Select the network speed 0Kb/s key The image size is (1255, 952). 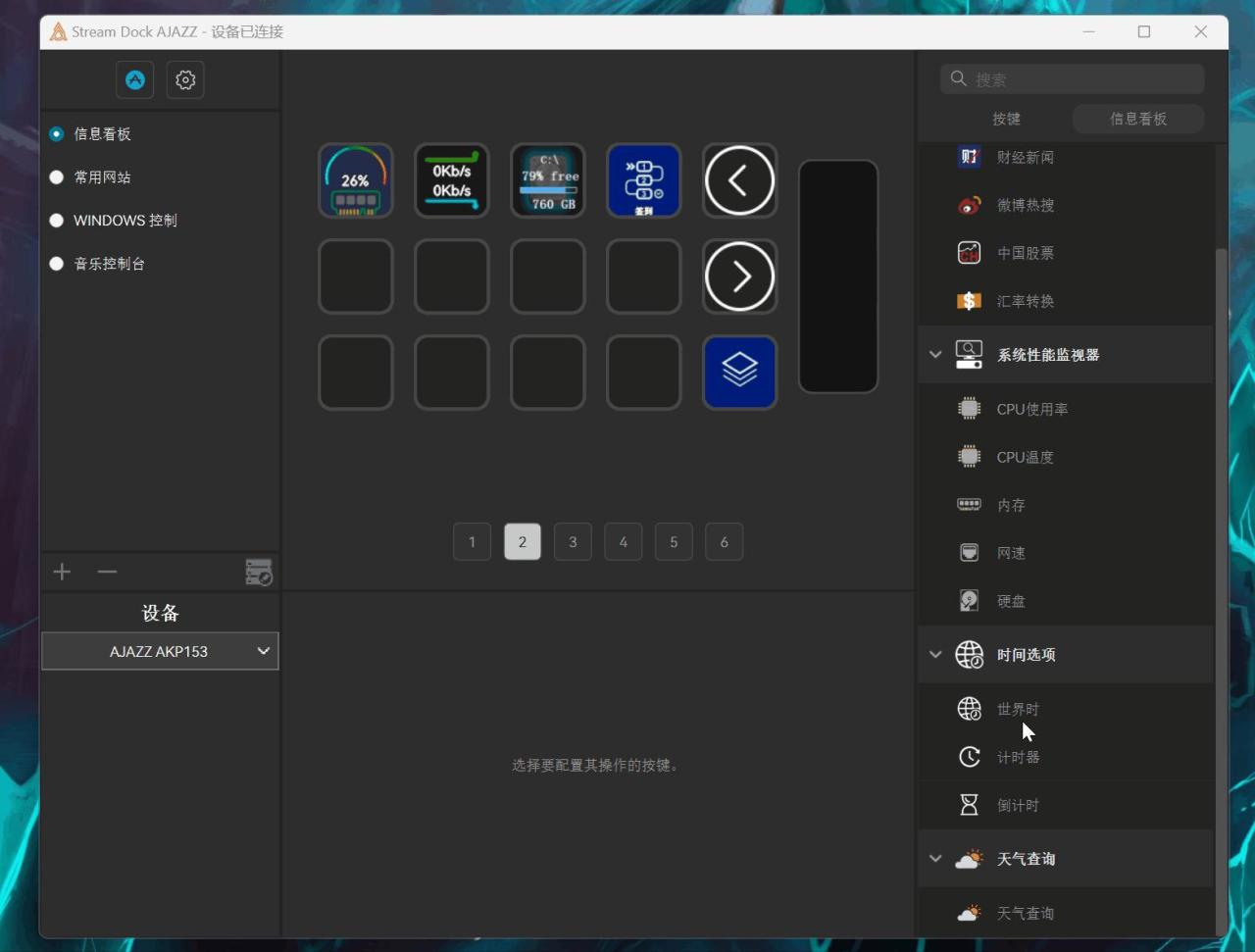click(452, 180)
